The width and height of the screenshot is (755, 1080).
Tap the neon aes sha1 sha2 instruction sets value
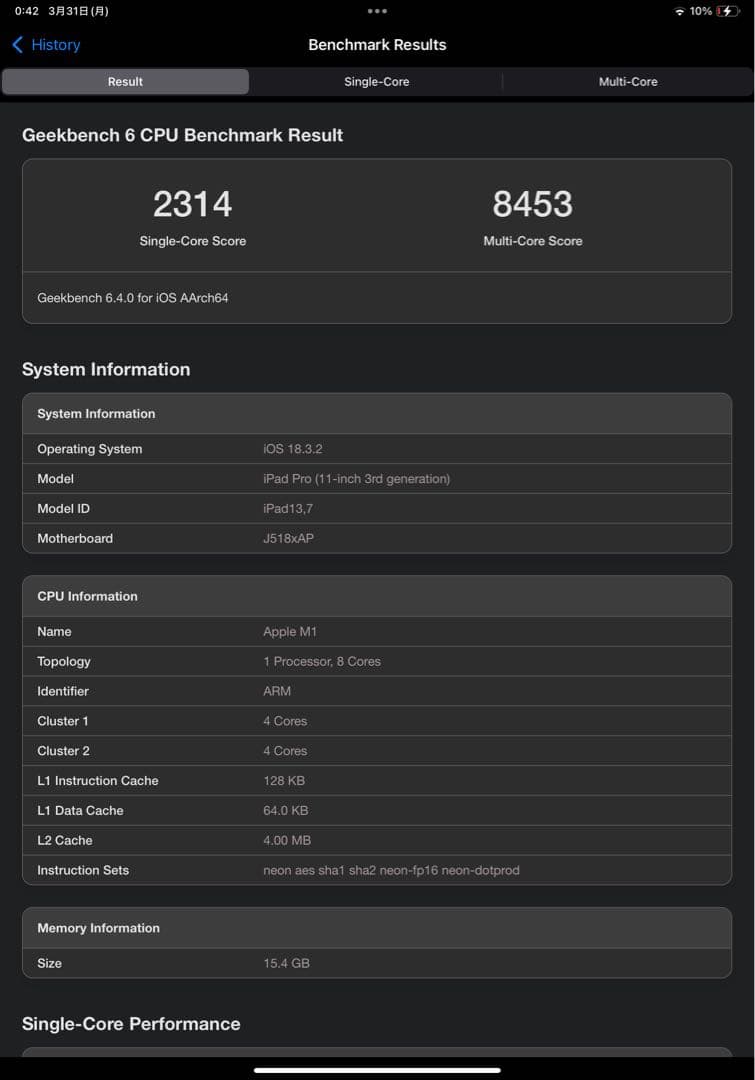coord(391,870)
